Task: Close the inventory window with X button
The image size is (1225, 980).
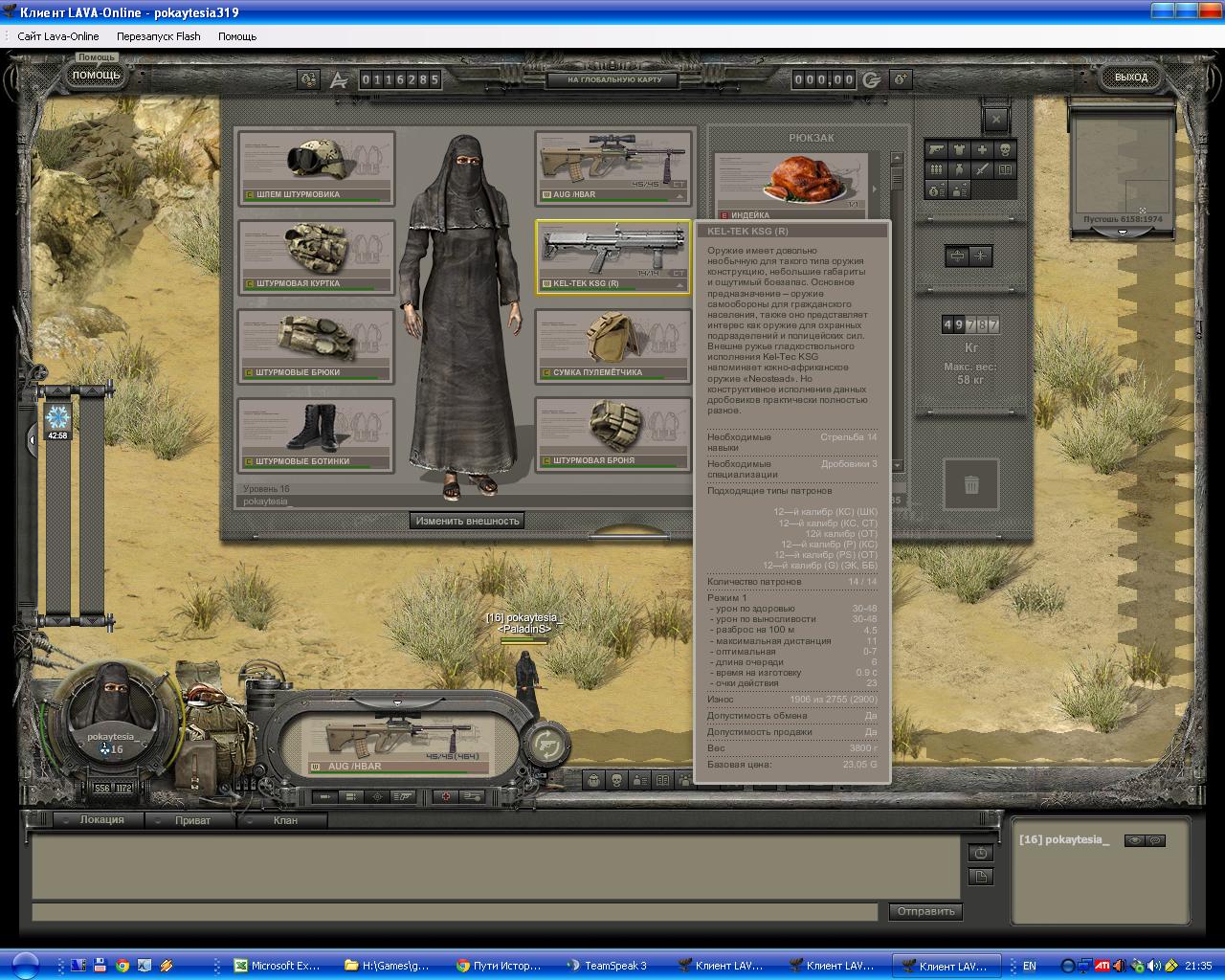Action: pyautogui.click(x=996, y=119)
